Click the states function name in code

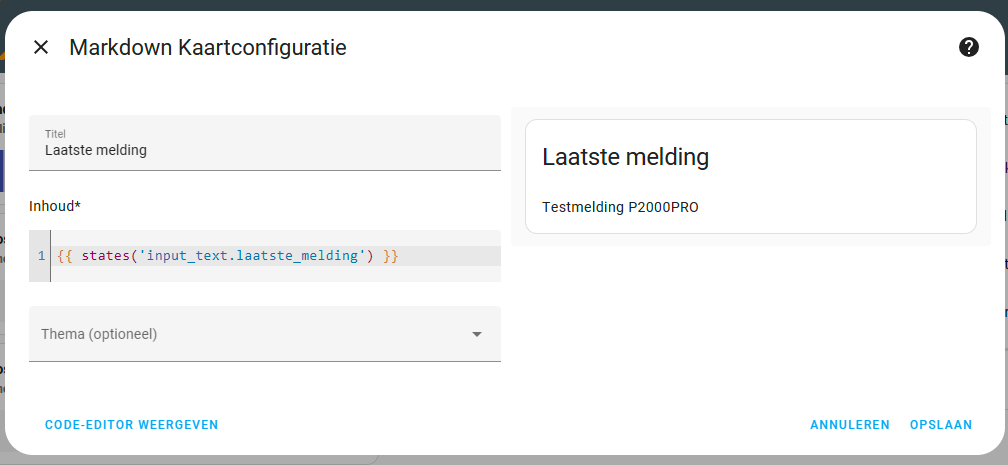pos(107,256)
